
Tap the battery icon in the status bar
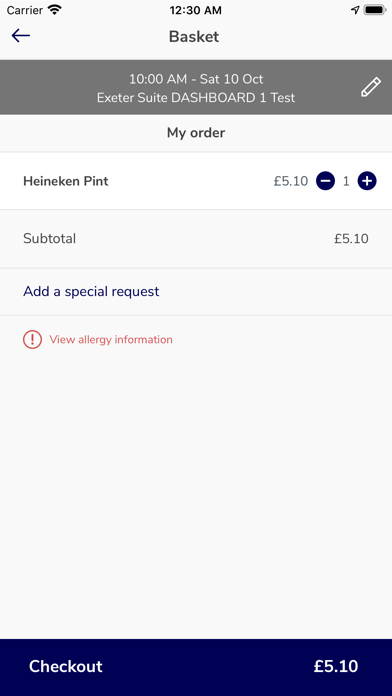[374, 10]
